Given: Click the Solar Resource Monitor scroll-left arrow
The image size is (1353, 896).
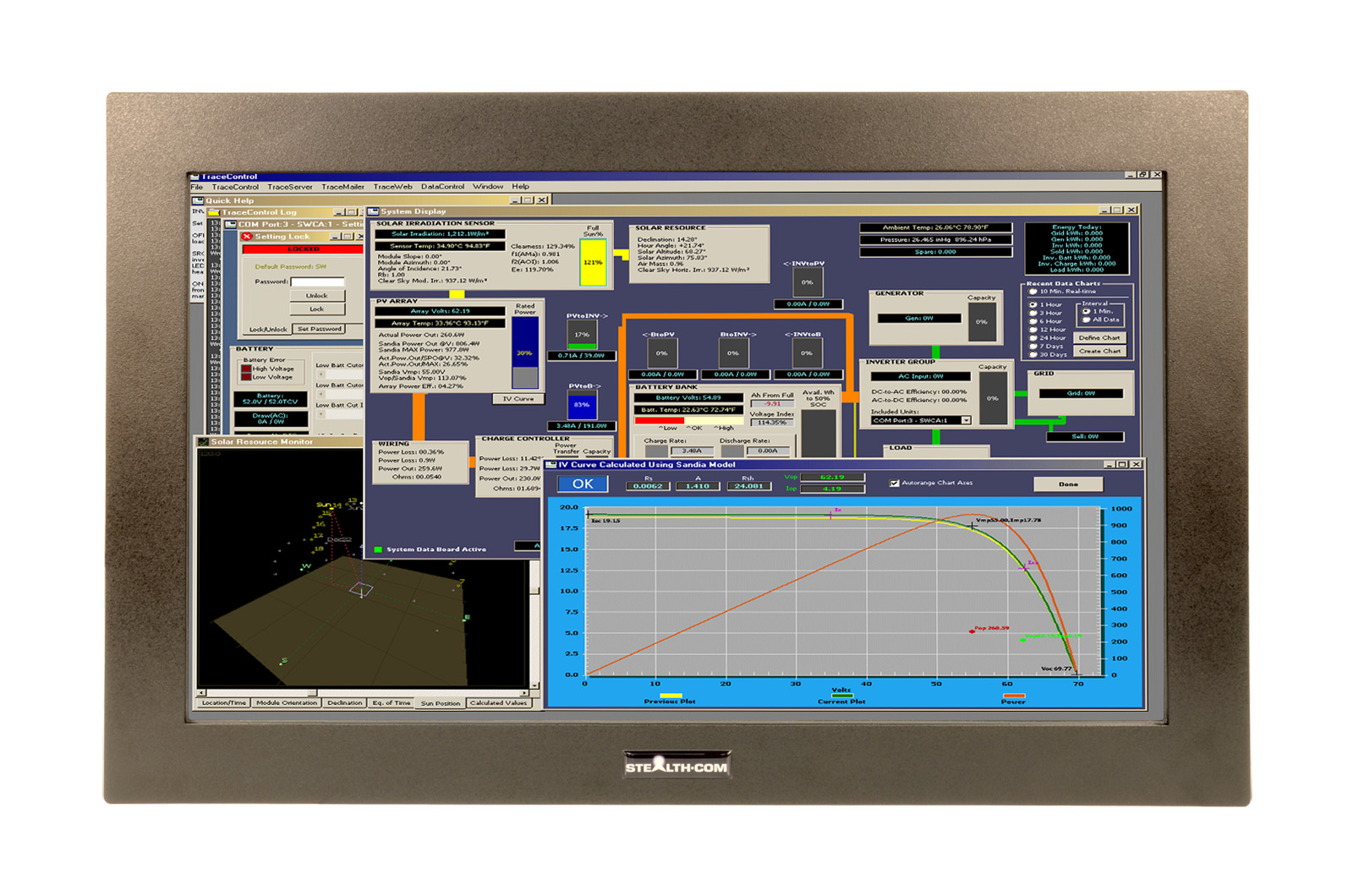Looking at the screenshot, I should (201, 692).
